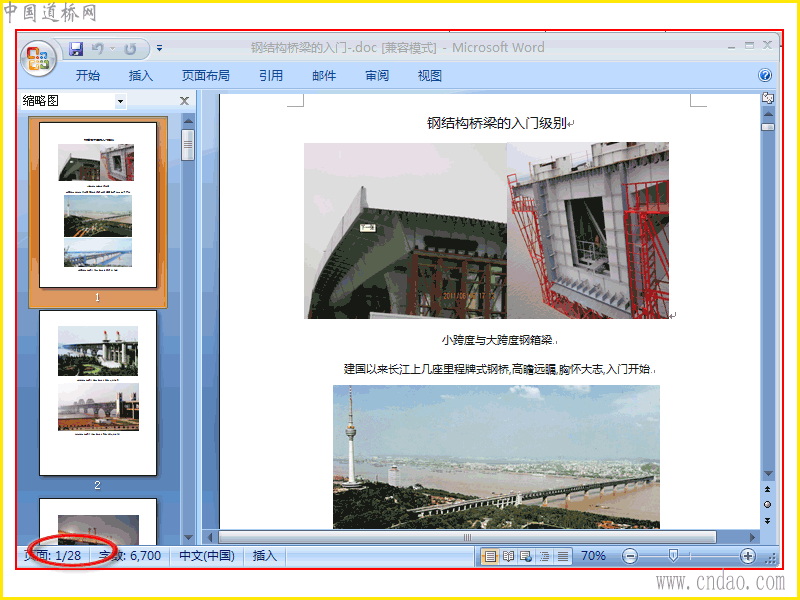The height and width of the screenshot is (600, 800).
Task: Click the zoom slider handle
Action: [673, 556]
